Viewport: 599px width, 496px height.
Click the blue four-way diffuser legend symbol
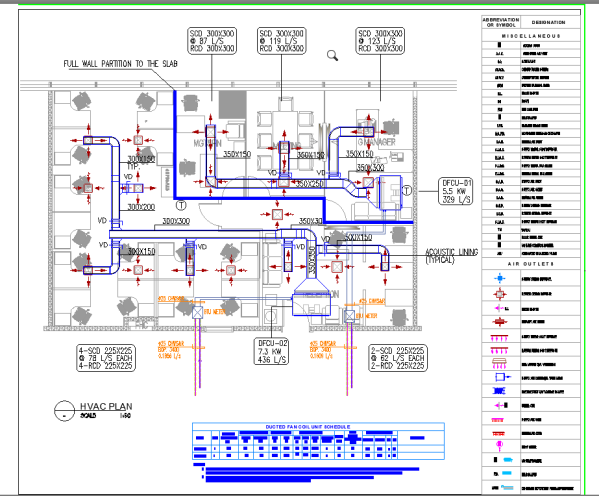coord(499,279)
